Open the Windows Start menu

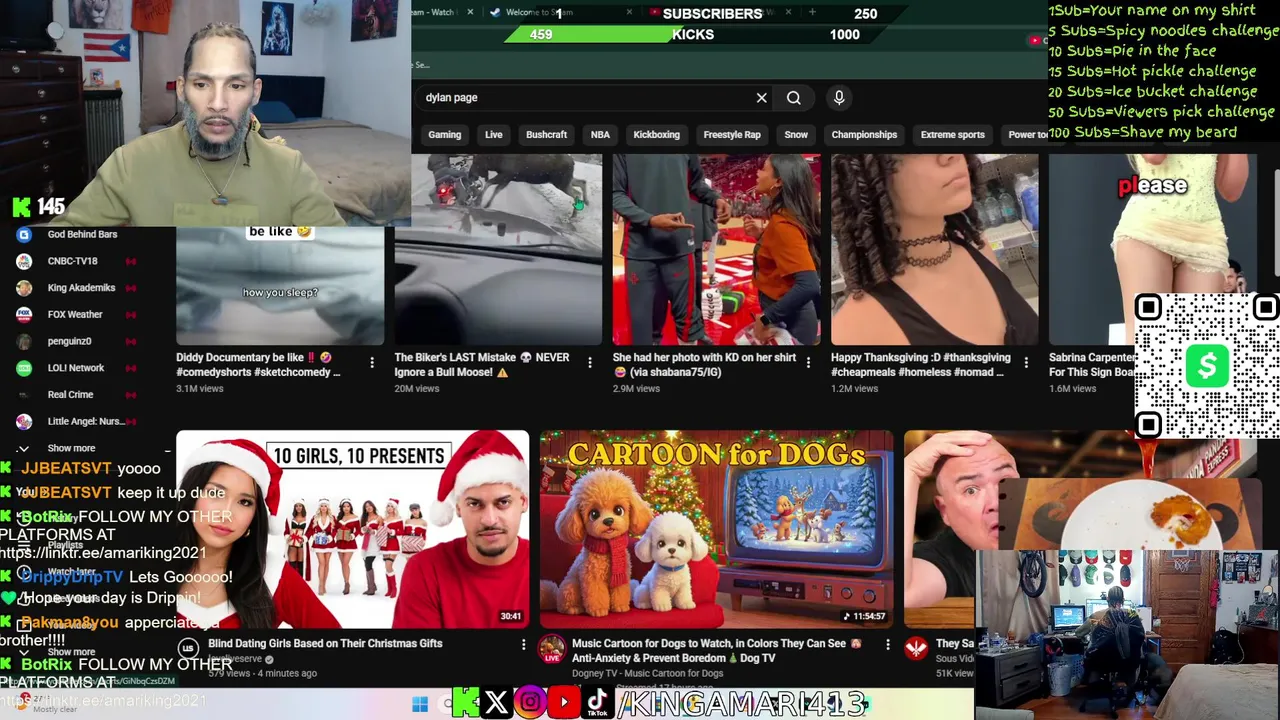(x=420, y=705)
